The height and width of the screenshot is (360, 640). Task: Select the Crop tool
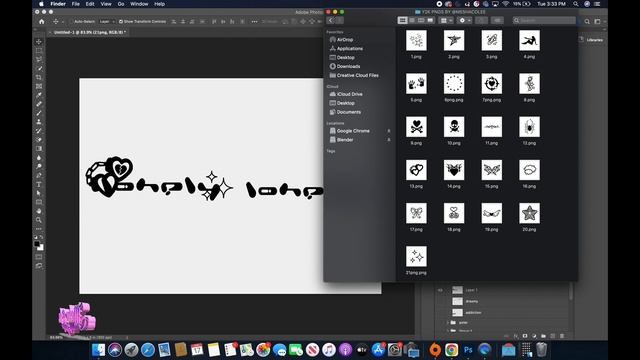39,78
